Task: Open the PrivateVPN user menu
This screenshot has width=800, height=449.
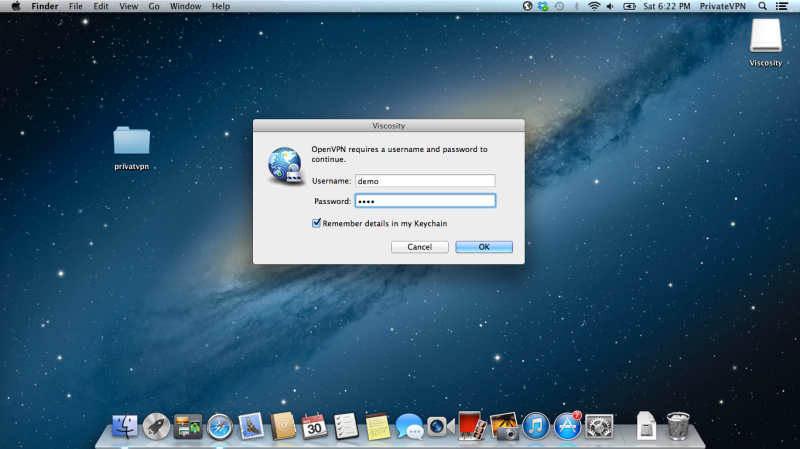Action: coord(720,6)
